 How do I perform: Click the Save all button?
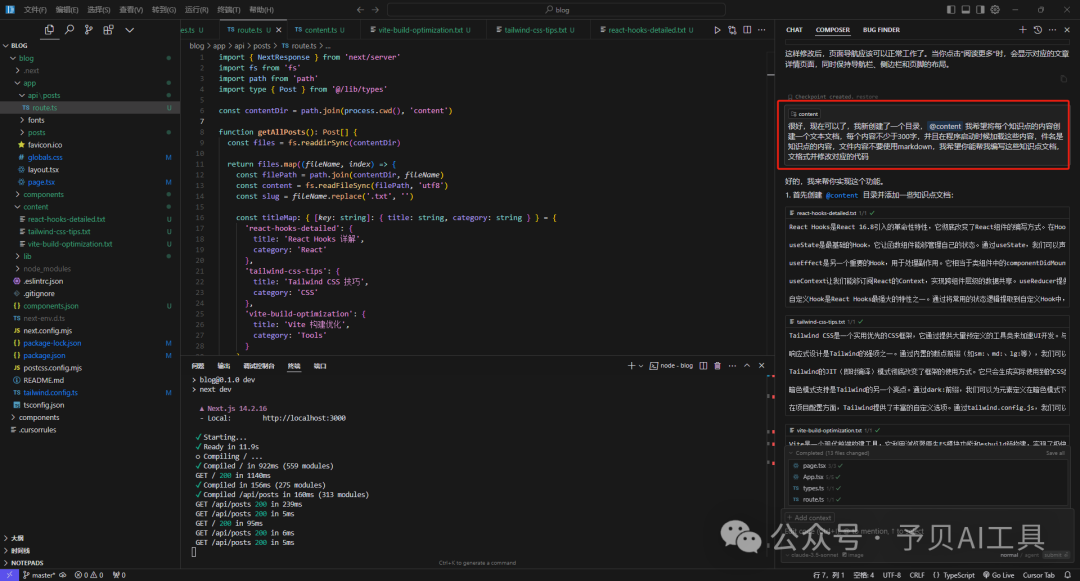click(1055, 453)
